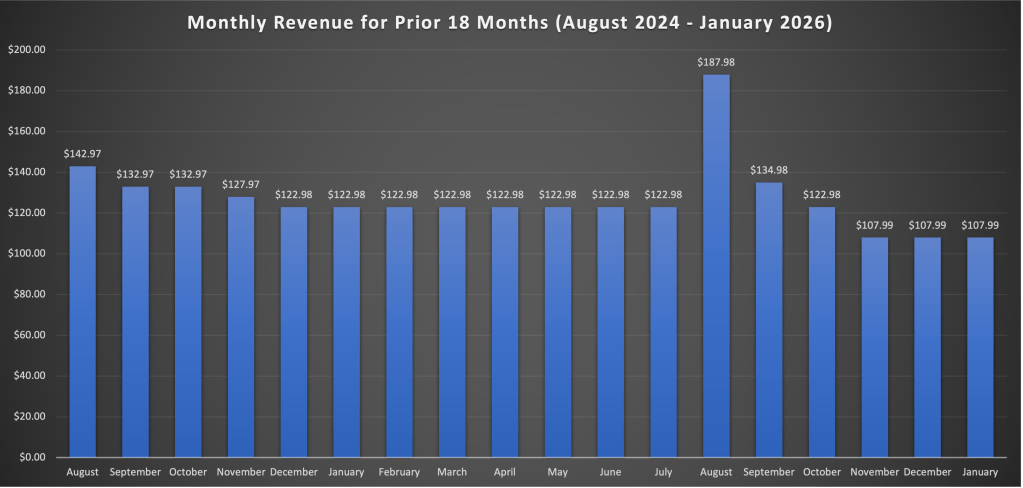The height and width of the screenshot is (488, 1023).
Task: Select the first bar valued at $142.97
Action: click(x=82, y=311)
